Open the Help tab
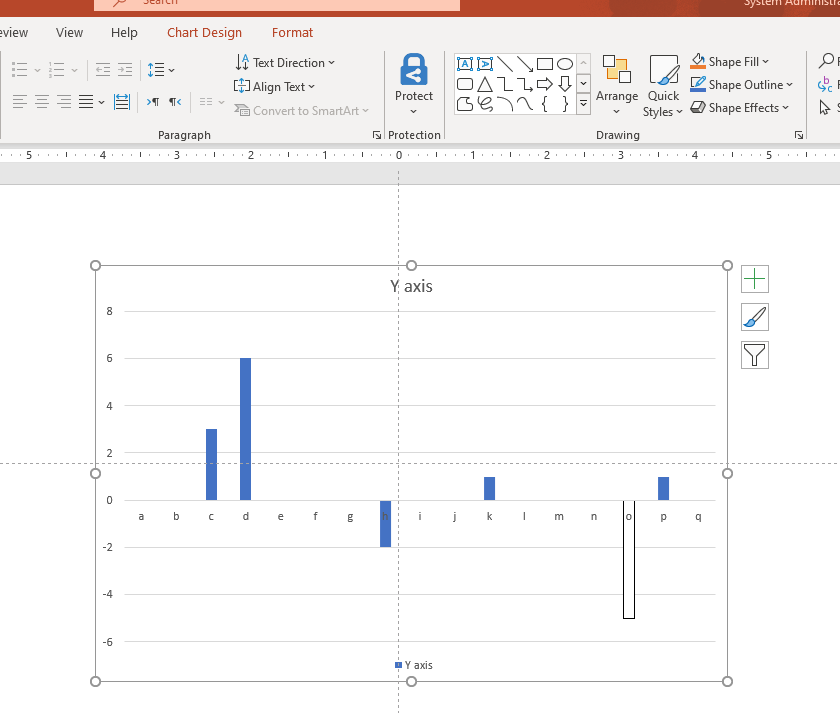840x713 pixels. 124,33
